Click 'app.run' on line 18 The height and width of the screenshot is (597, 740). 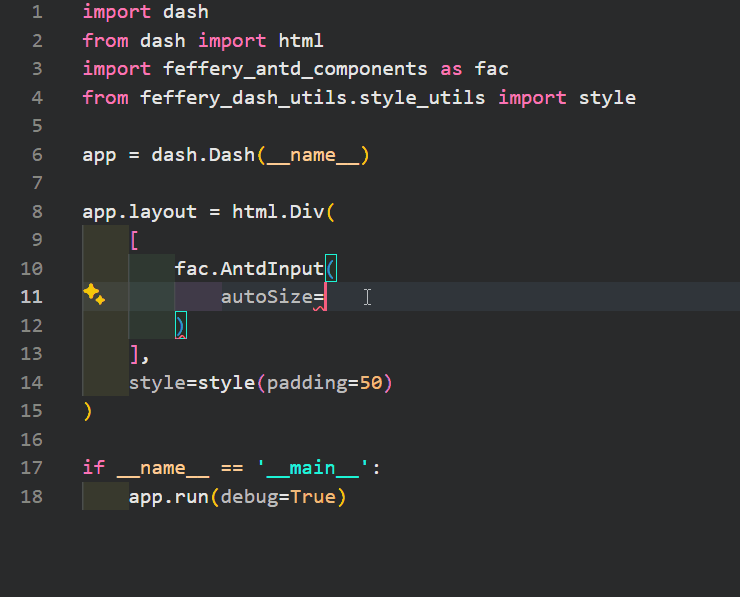[168, 497]
